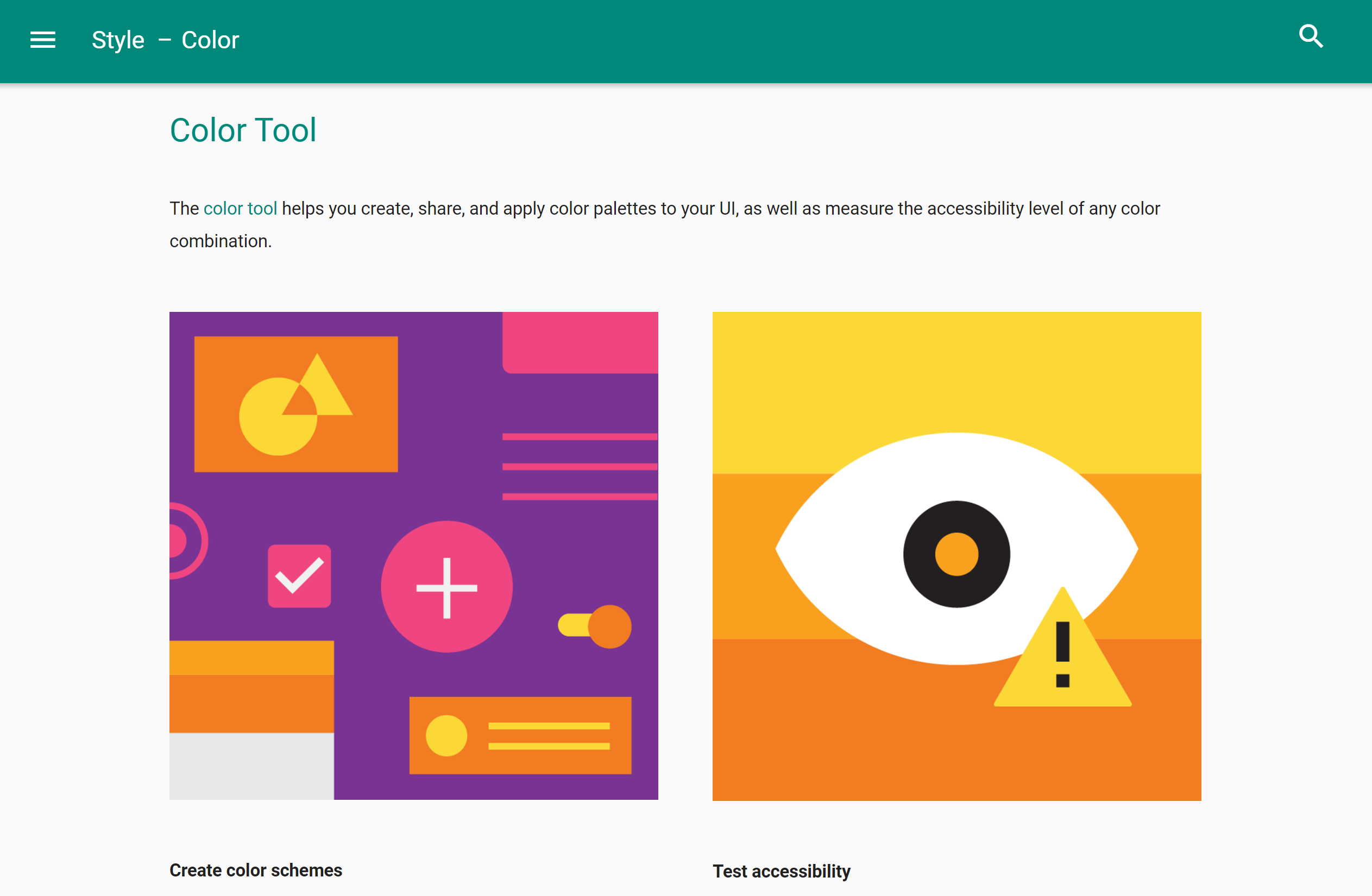Open the purple color schemes illustration
The height and width of the screenshot is (896, 1372).
tap(413, 556)
